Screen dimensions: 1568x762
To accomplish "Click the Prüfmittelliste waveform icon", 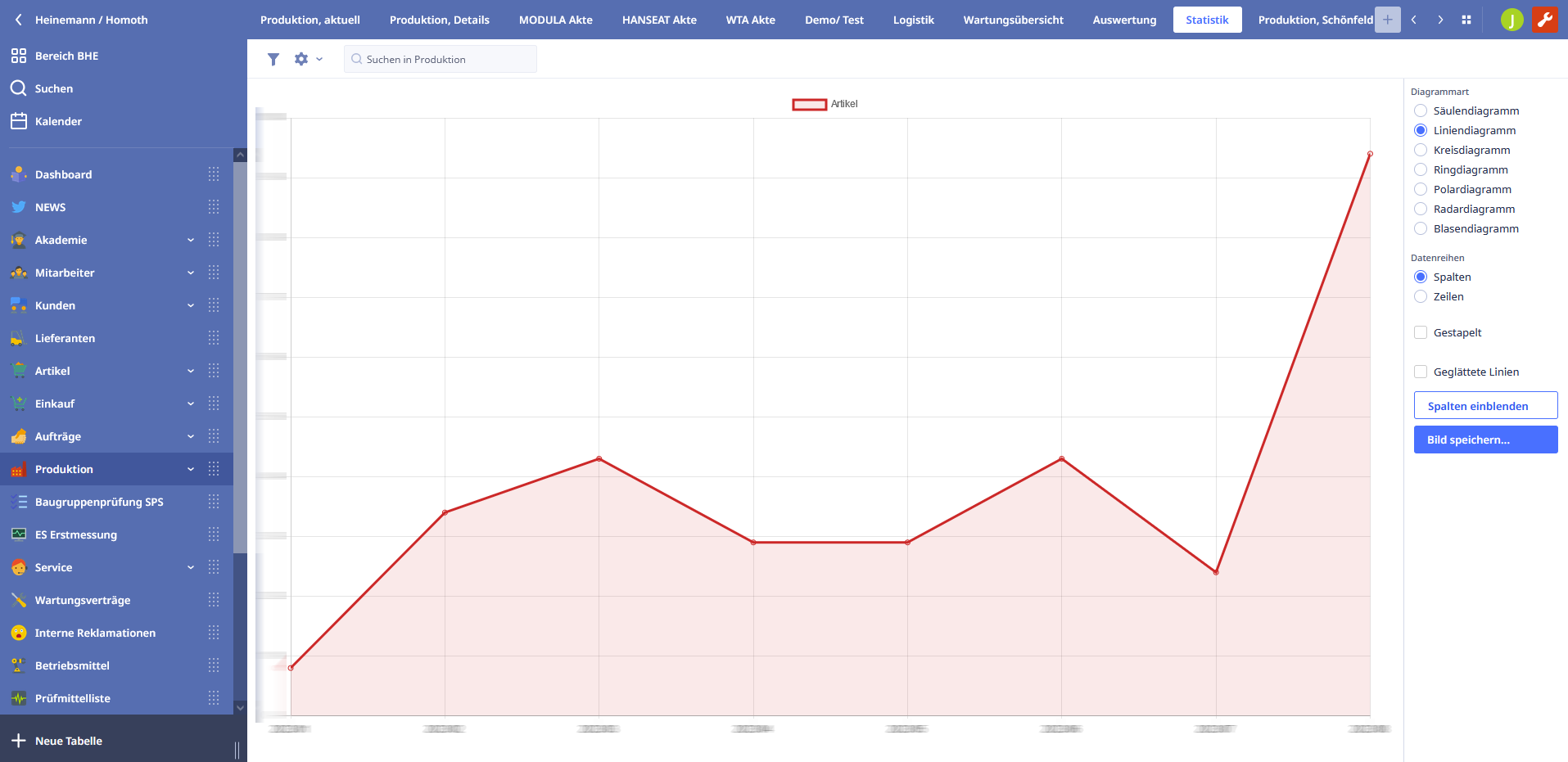I will click(19, 698).
